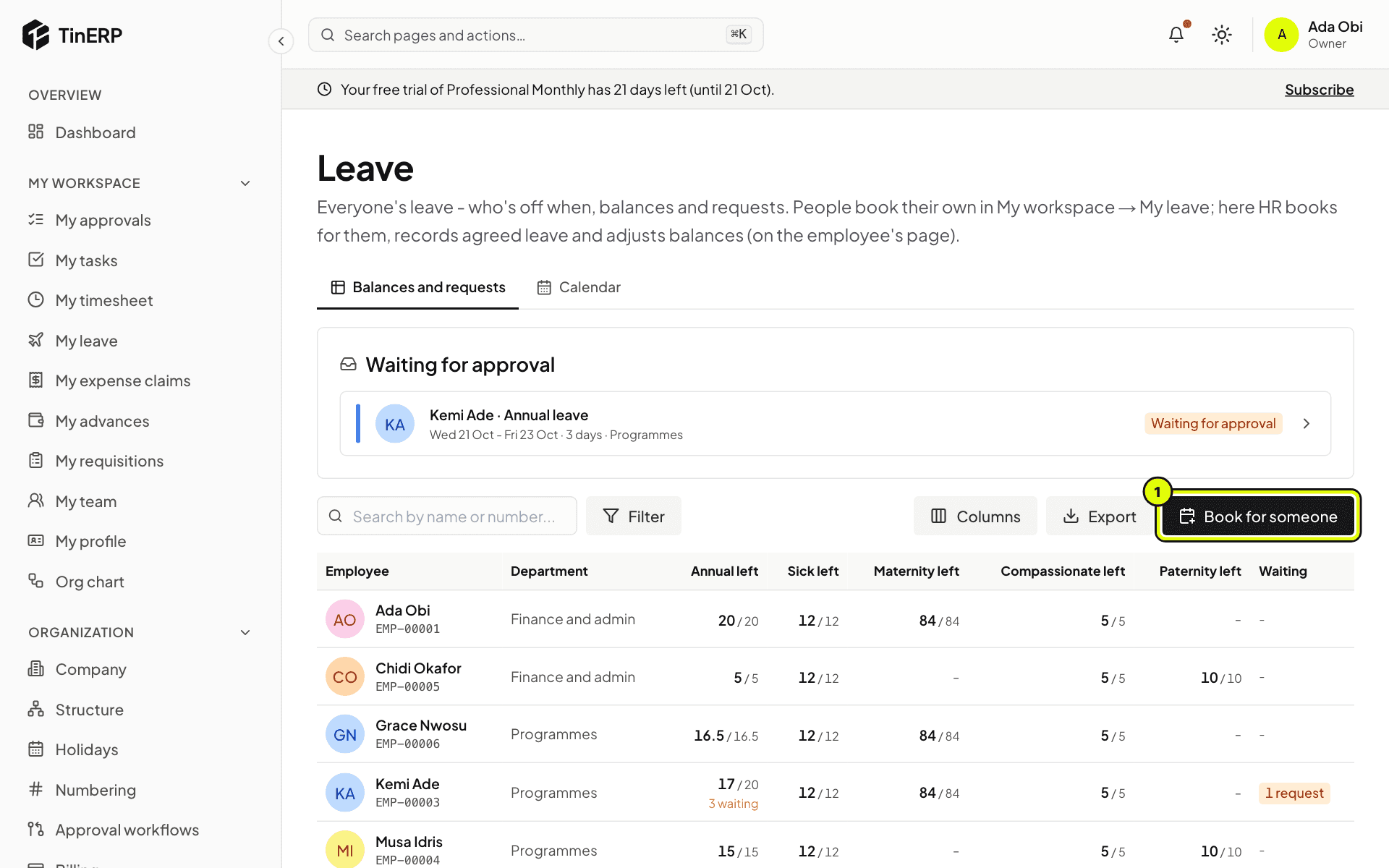Click the Org chart icon
The width and height of the screenshot is (1389, 868).
[35, 581]
